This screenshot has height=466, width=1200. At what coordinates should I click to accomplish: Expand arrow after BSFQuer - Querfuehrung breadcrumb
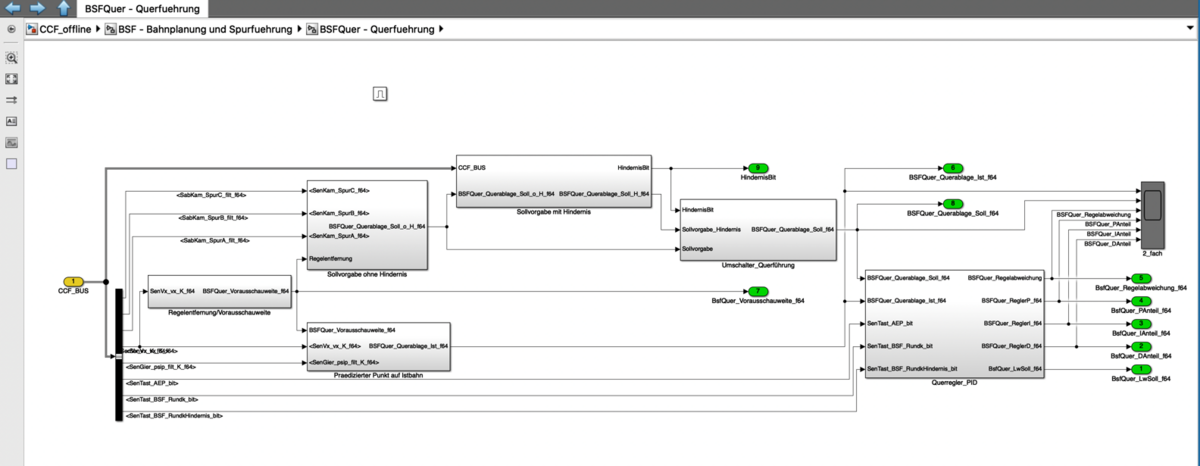[x=441, y=30]
